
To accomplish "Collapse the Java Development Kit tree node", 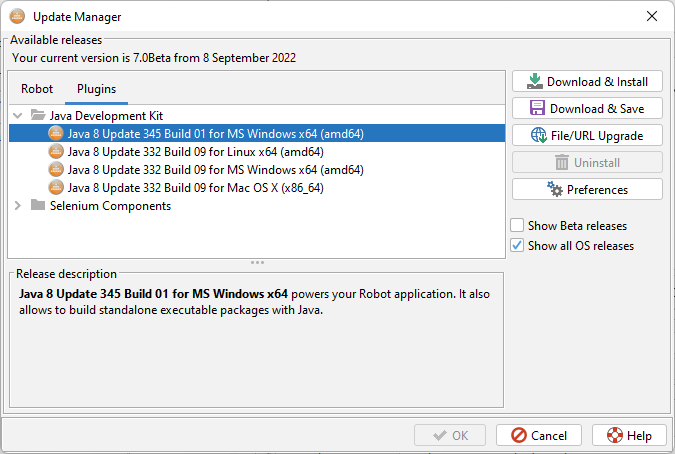I will [x=18, y=116].
